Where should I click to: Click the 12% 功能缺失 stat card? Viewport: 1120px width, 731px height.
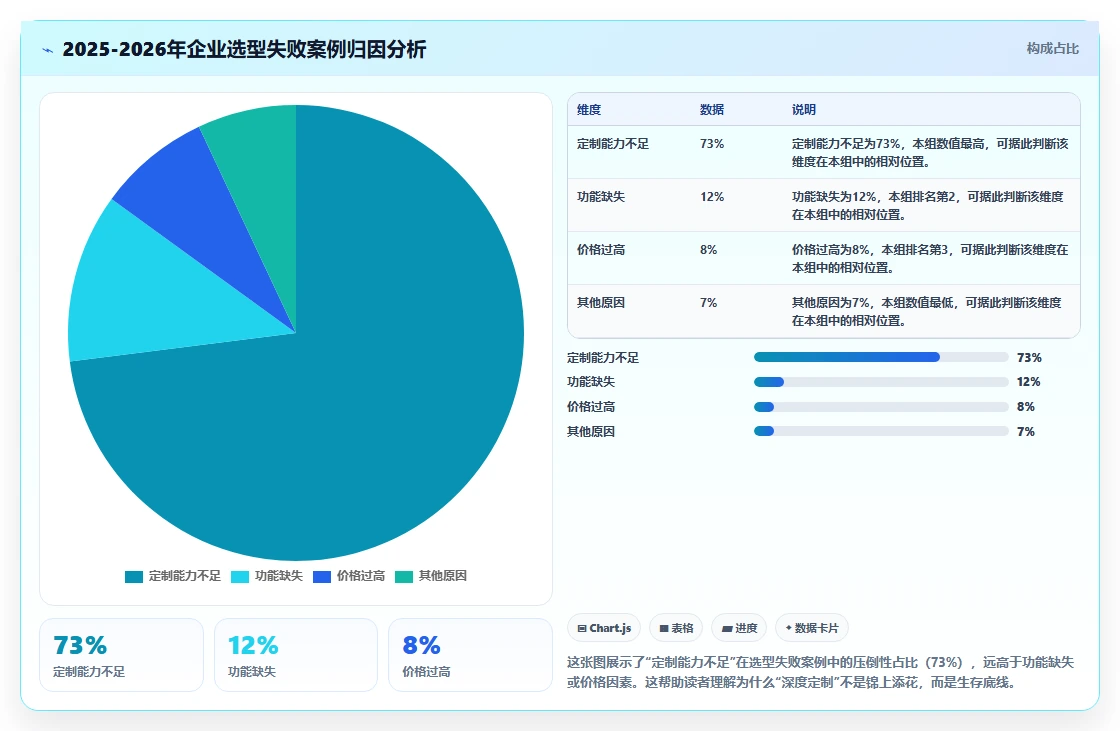(x=296, y=655)
